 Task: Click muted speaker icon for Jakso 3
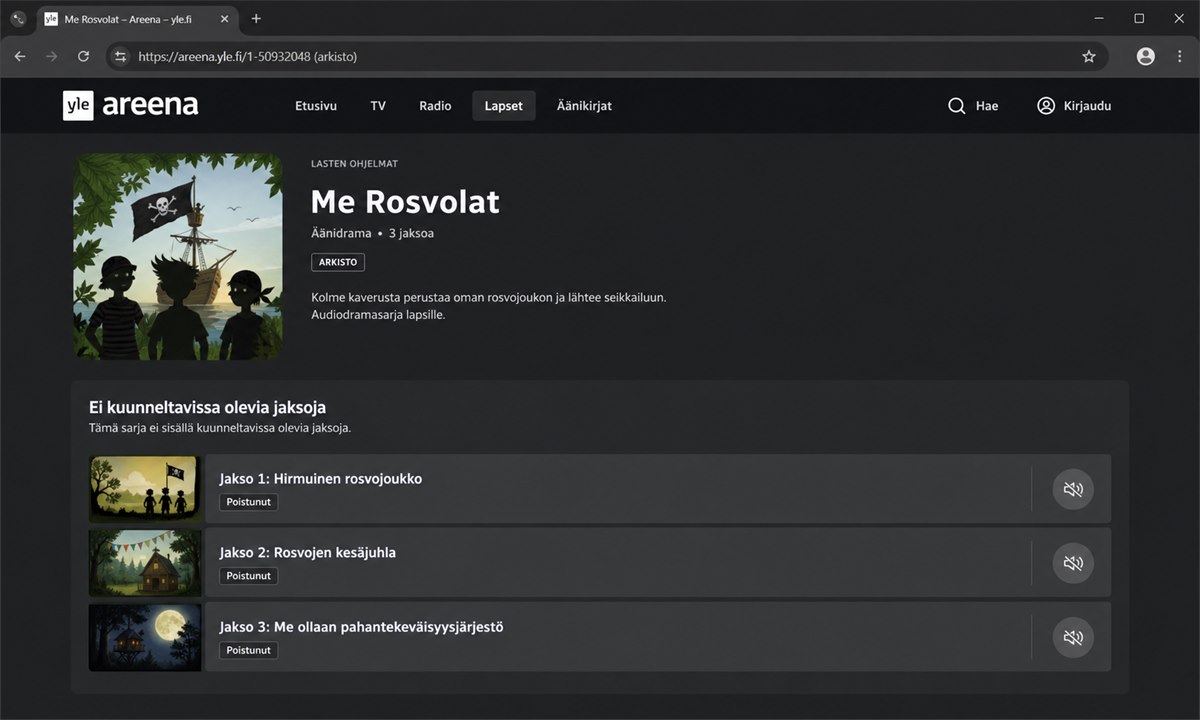click(1073, 637)
